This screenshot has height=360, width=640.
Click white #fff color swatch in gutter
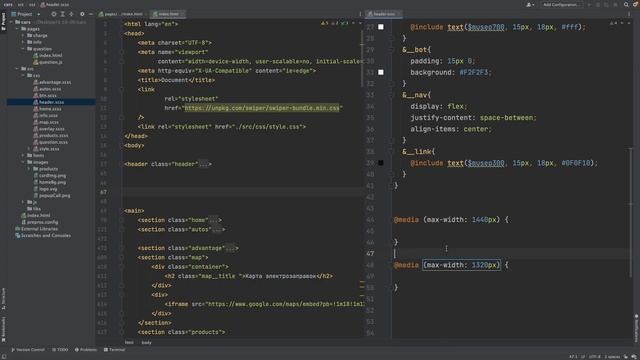(x=381, y=27)
